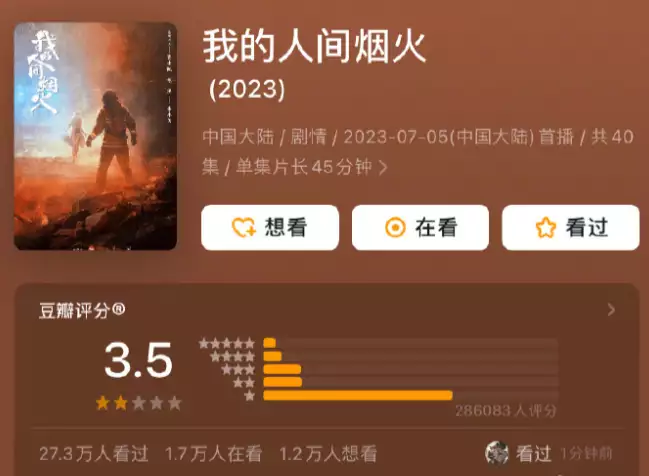The height and width of the screenshot is (476, 649).
Task: Expand details via chevron after 45分钟
Action: click(x=383, y=168)
